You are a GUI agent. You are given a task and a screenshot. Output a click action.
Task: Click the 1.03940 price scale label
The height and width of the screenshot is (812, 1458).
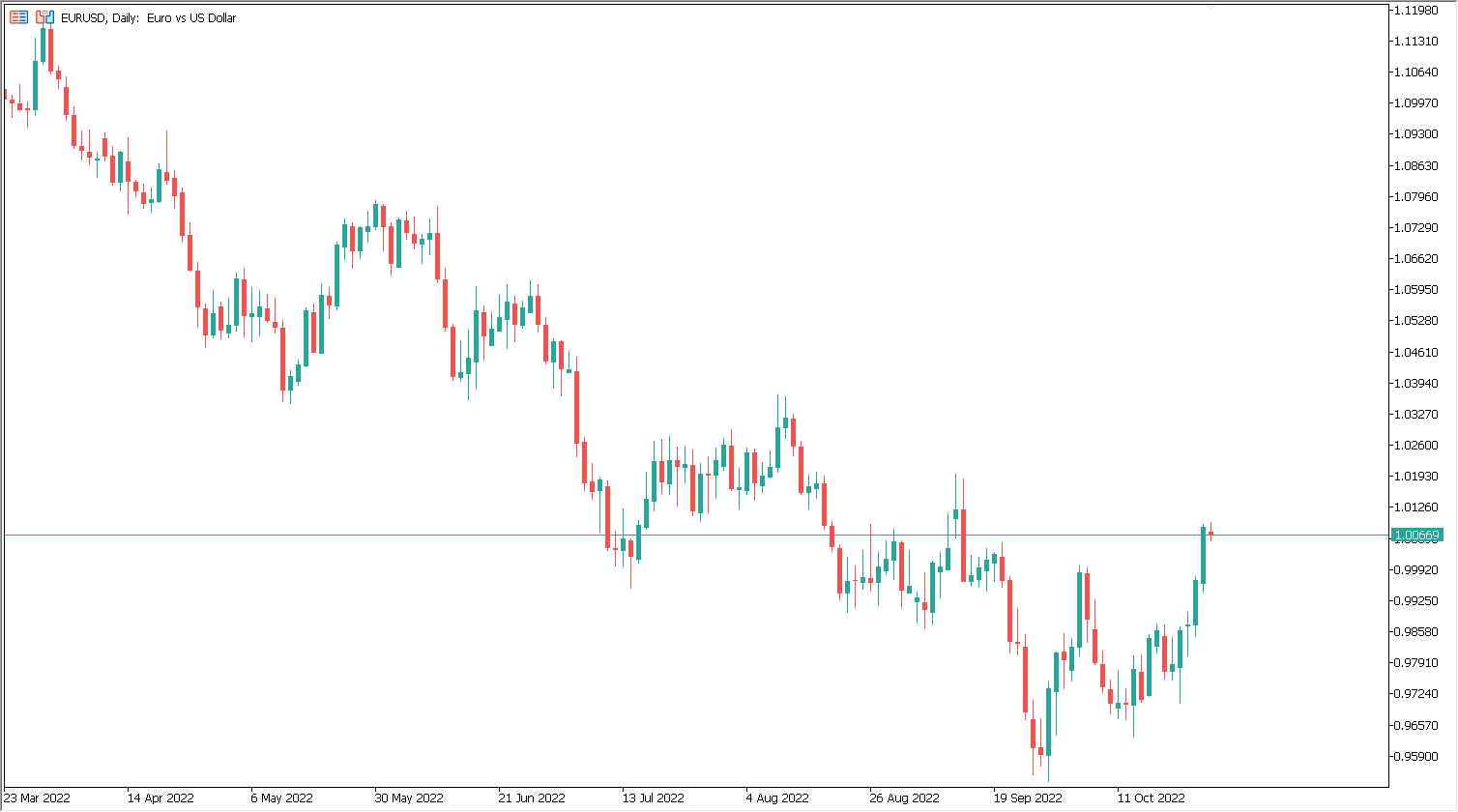point(1417,383)
